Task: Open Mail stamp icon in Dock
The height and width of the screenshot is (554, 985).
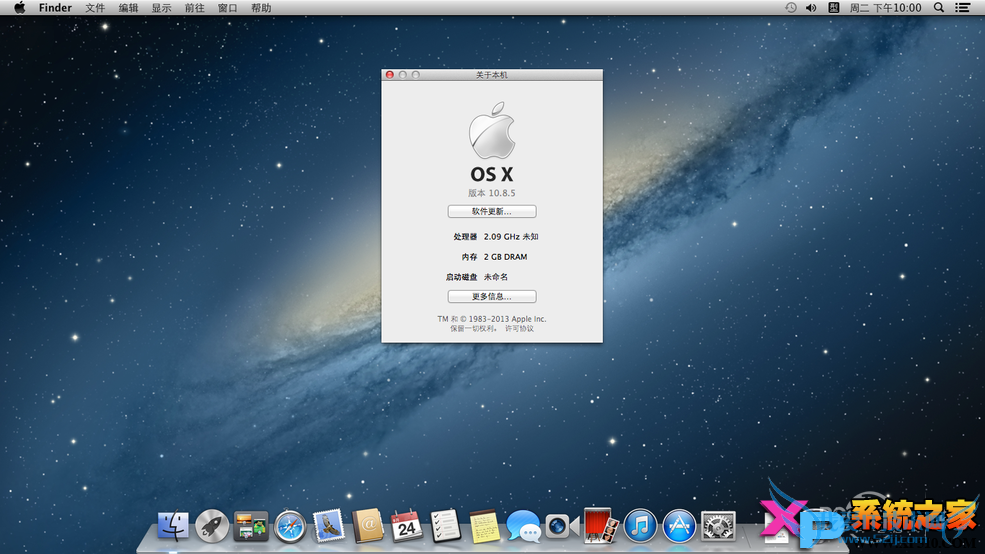Action: coord(329,525)
